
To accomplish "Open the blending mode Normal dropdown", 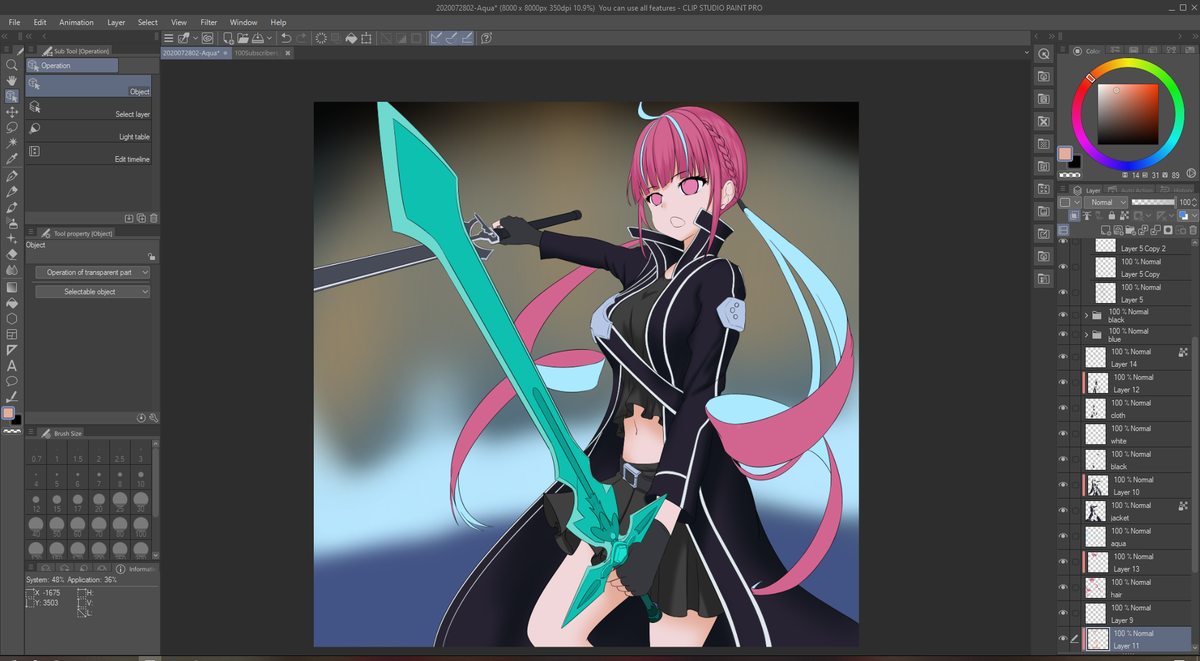I will pos(1106,202).
